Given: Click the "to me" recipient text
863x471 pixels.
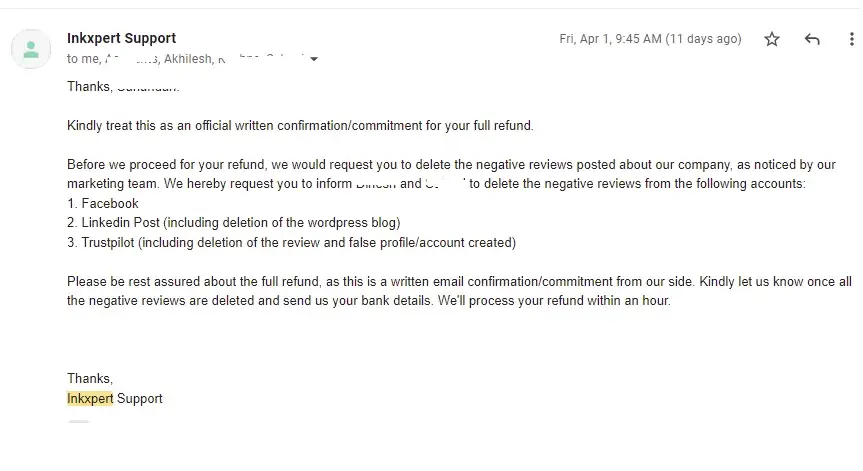Looking at the screenshot, I should [x=83, y=58].
